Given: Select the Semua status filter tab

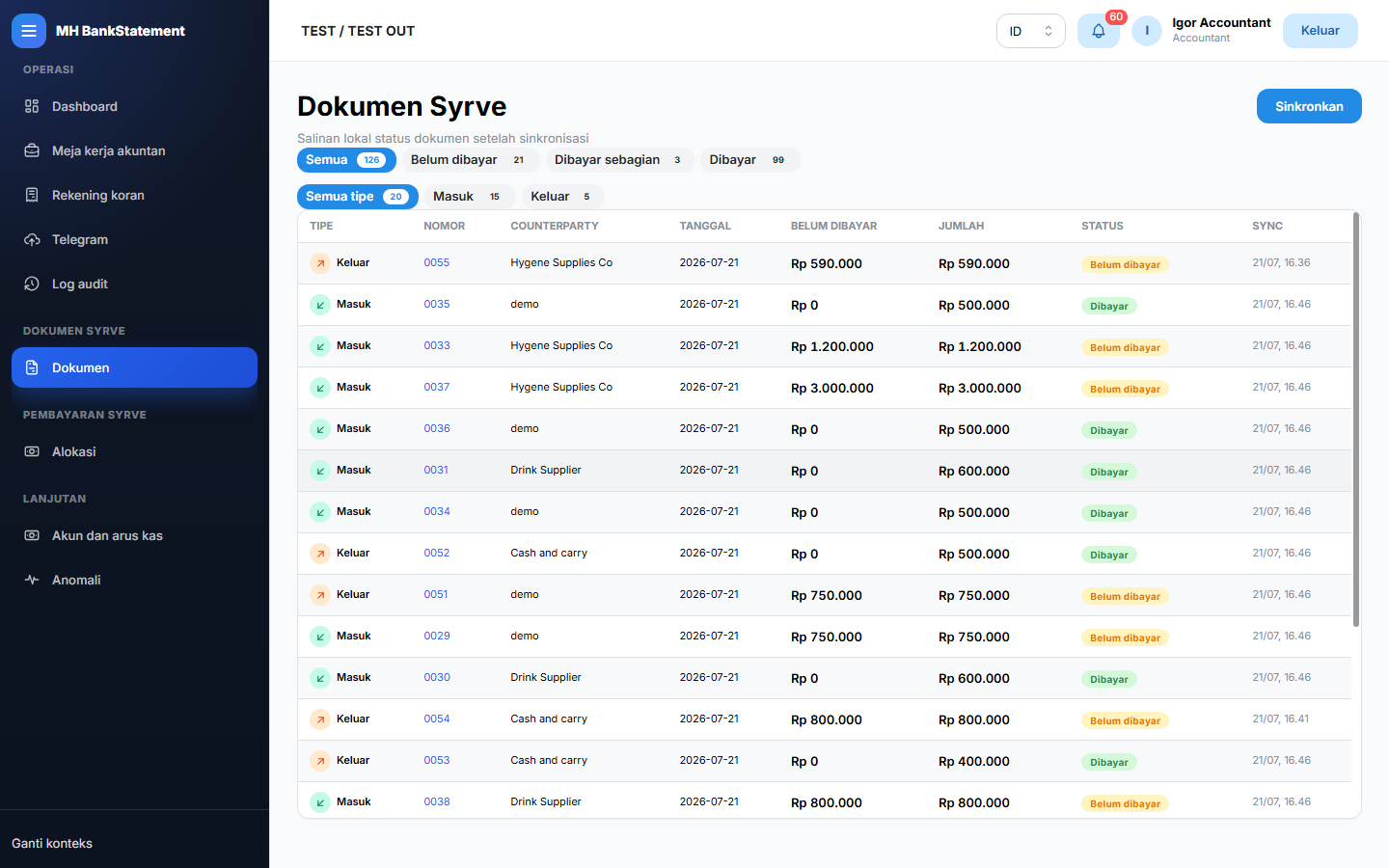Looking at the screenshot, I should (346, 160).
